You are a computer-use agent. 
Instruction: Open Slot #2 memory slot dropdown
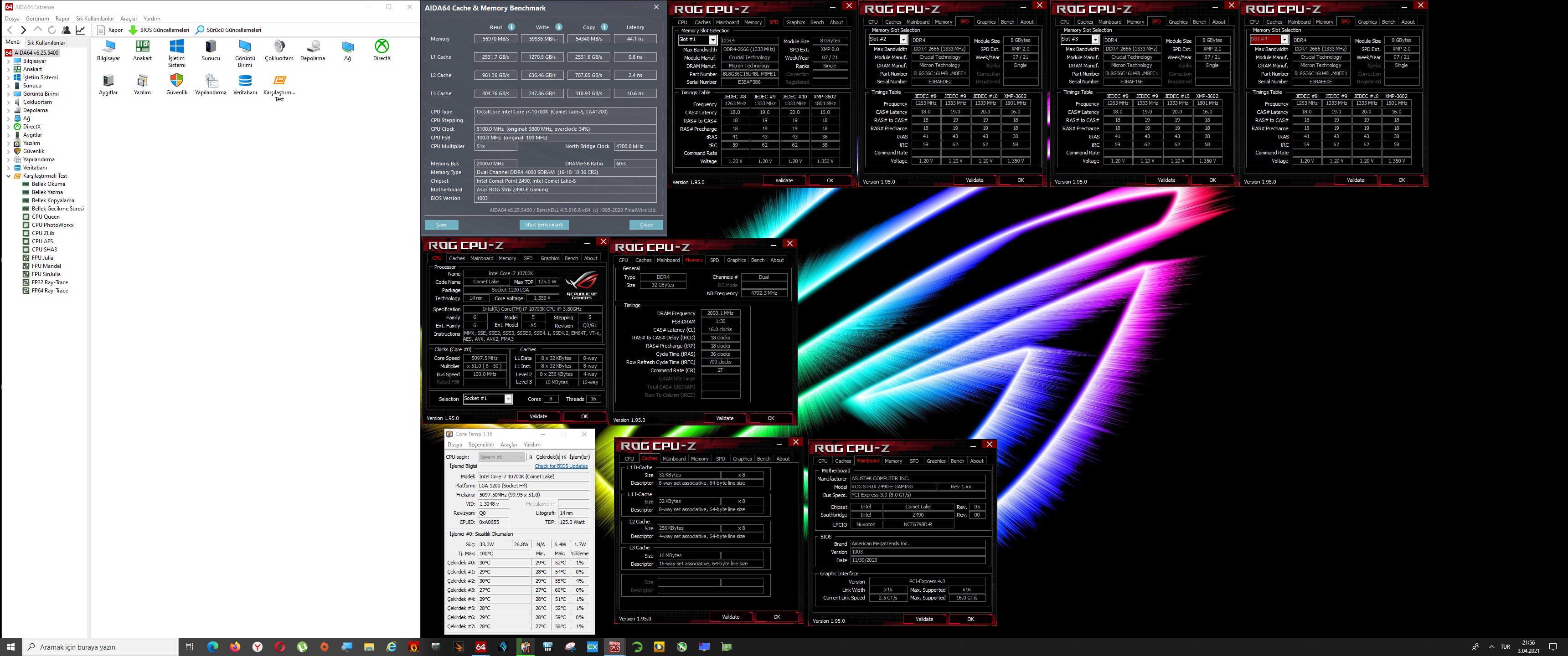pyautogui.click(x=887, y=40)
